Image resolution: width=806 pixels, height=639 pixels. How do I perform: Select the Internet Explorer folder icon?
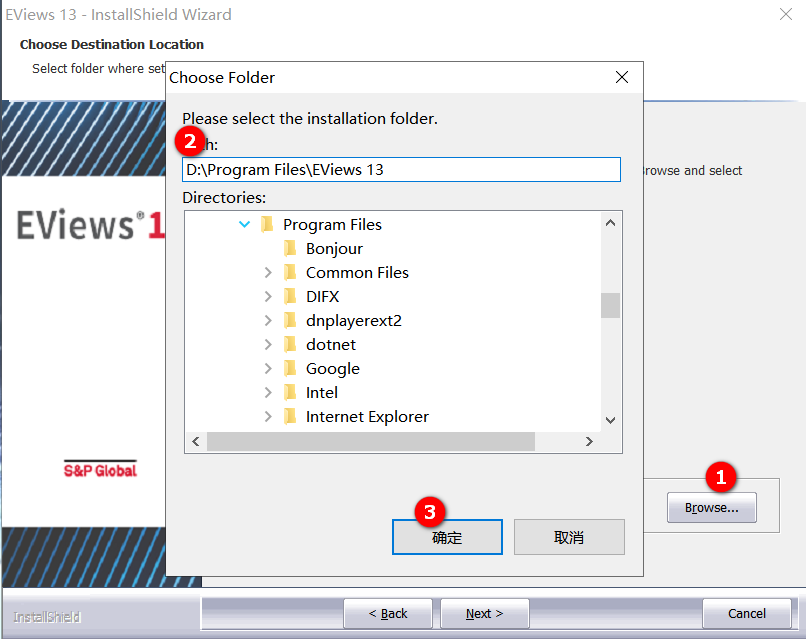click(x=290, y=416)
